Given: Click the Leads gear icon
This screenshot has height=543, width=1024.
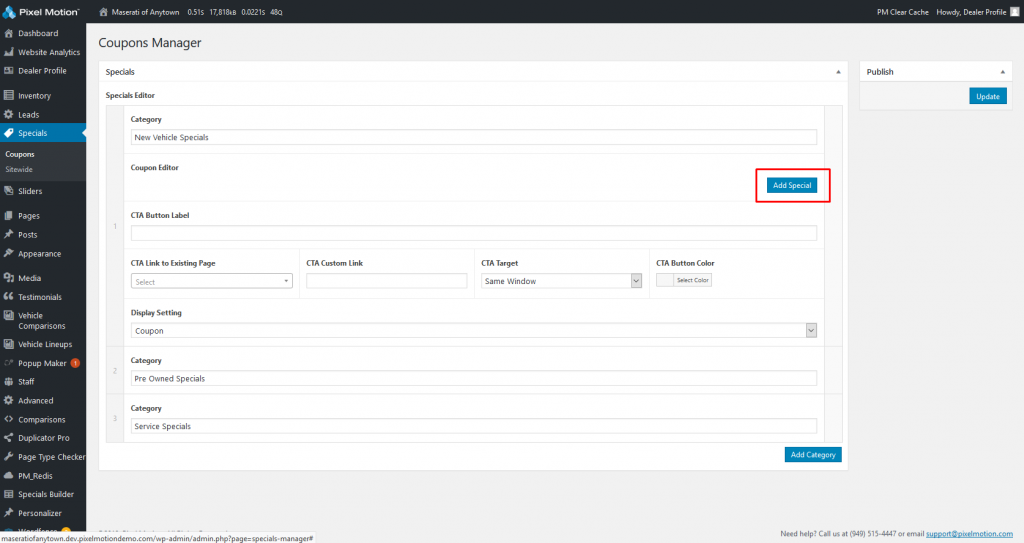Looking at the screenshot, I should point(8,114).
